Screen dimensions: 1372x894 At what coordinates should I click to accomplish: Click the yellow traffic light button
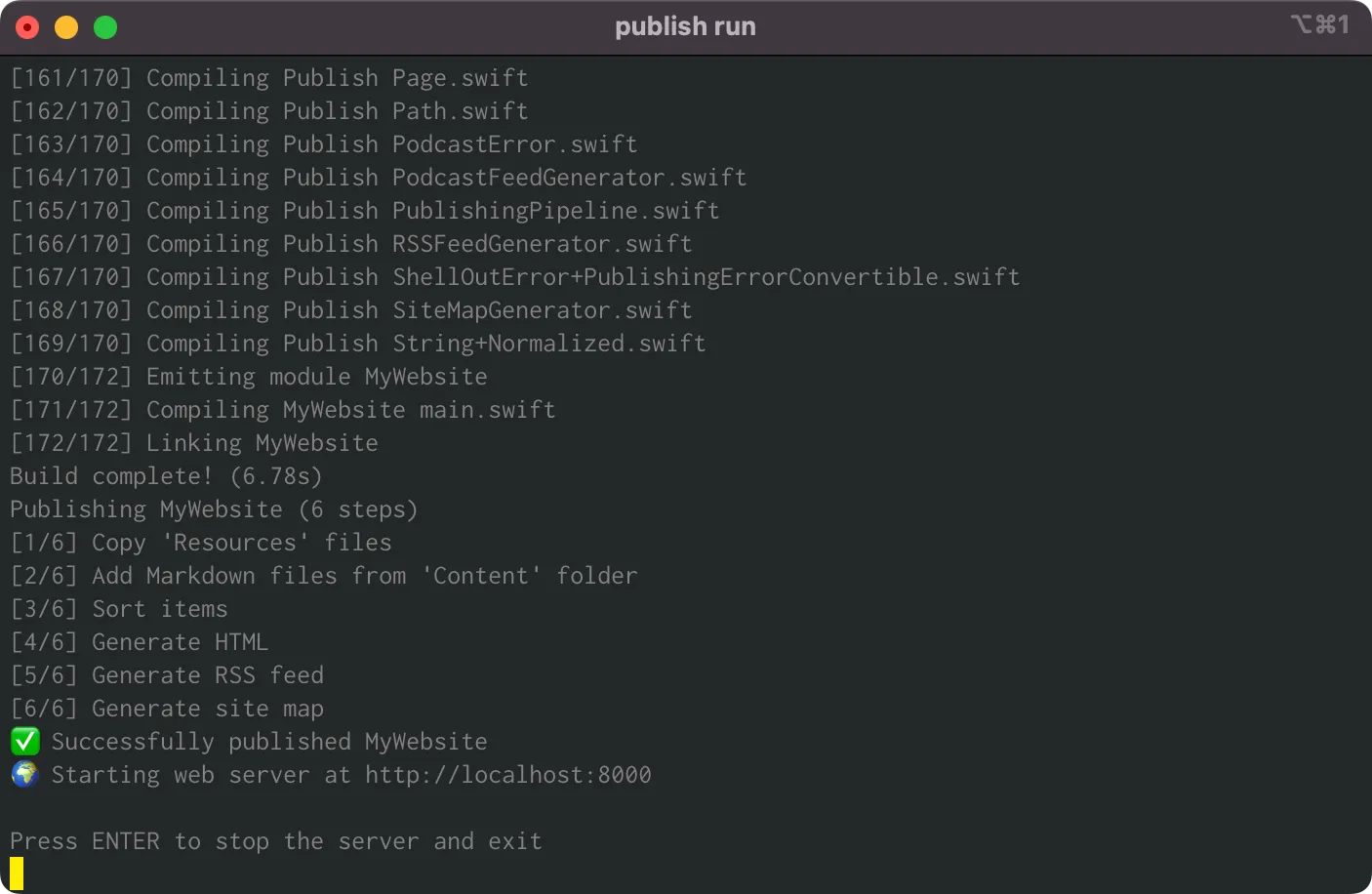click(x=65, y=26)
